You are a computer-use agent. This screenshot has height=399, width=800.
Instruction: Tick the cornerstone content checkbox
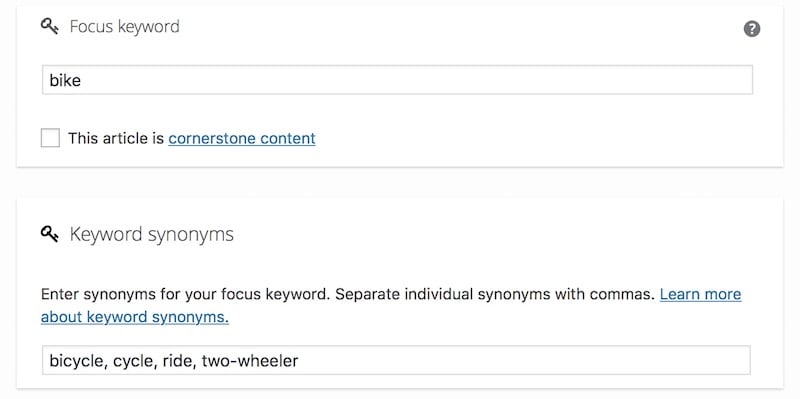50,138
